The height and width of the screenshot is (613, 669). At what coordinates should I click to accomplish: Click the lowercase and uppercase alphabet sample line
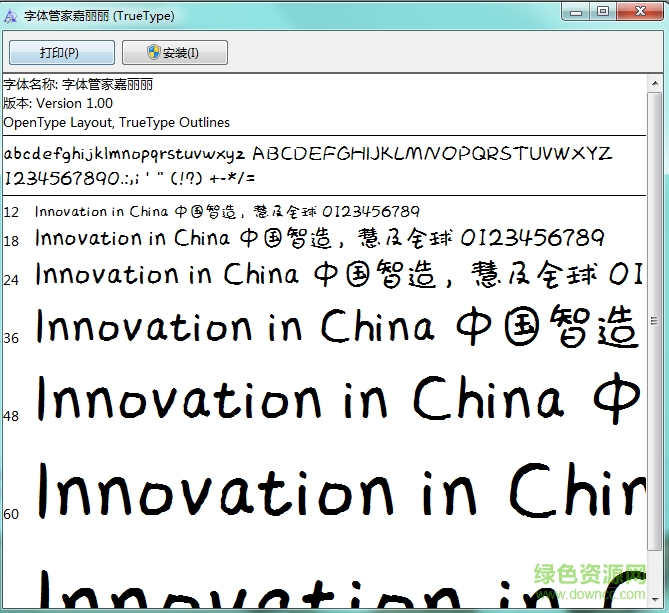(307, 154)
